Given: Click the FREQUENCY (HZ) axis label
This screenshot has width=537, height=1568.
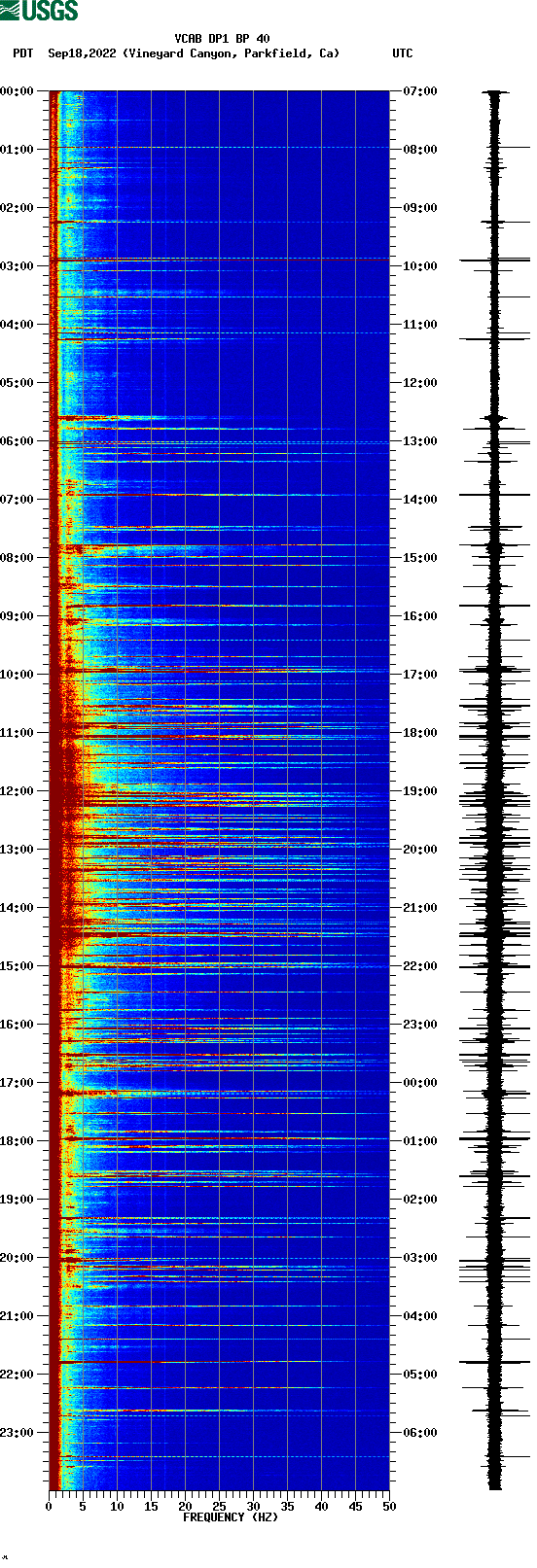Looking at the screenshot, I should click(231, 1517).
